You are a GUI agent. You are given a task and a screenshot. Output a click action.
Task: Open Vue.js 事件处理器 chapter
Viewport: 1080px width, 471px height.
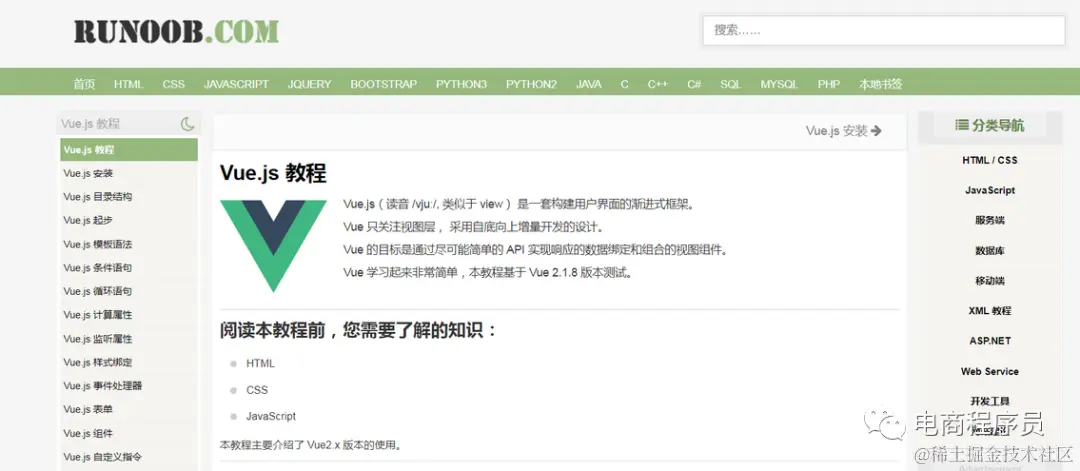pyautogui.click(x=103, y=385)
